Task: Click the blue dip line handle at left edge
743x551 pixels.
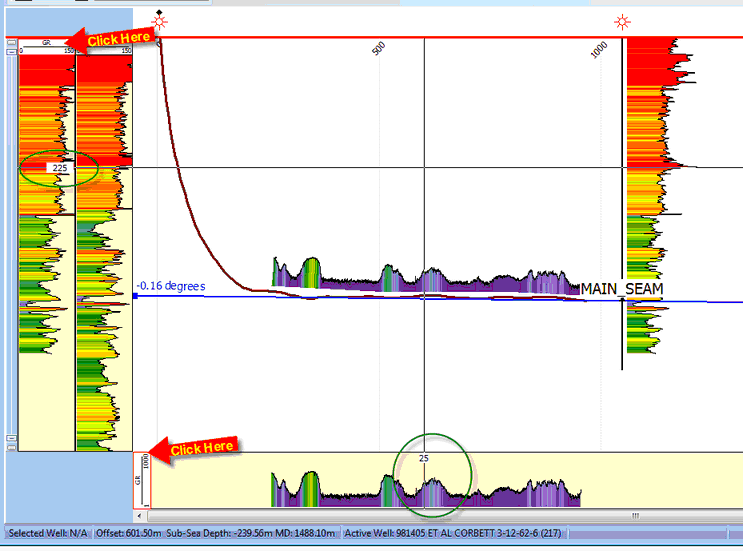Action: tap(135, 297)
